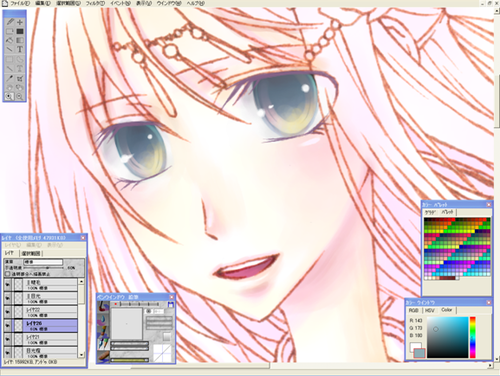Open the 編集 menu in main menu bar
The image size is (500, 376).
(x=43, y=3)
